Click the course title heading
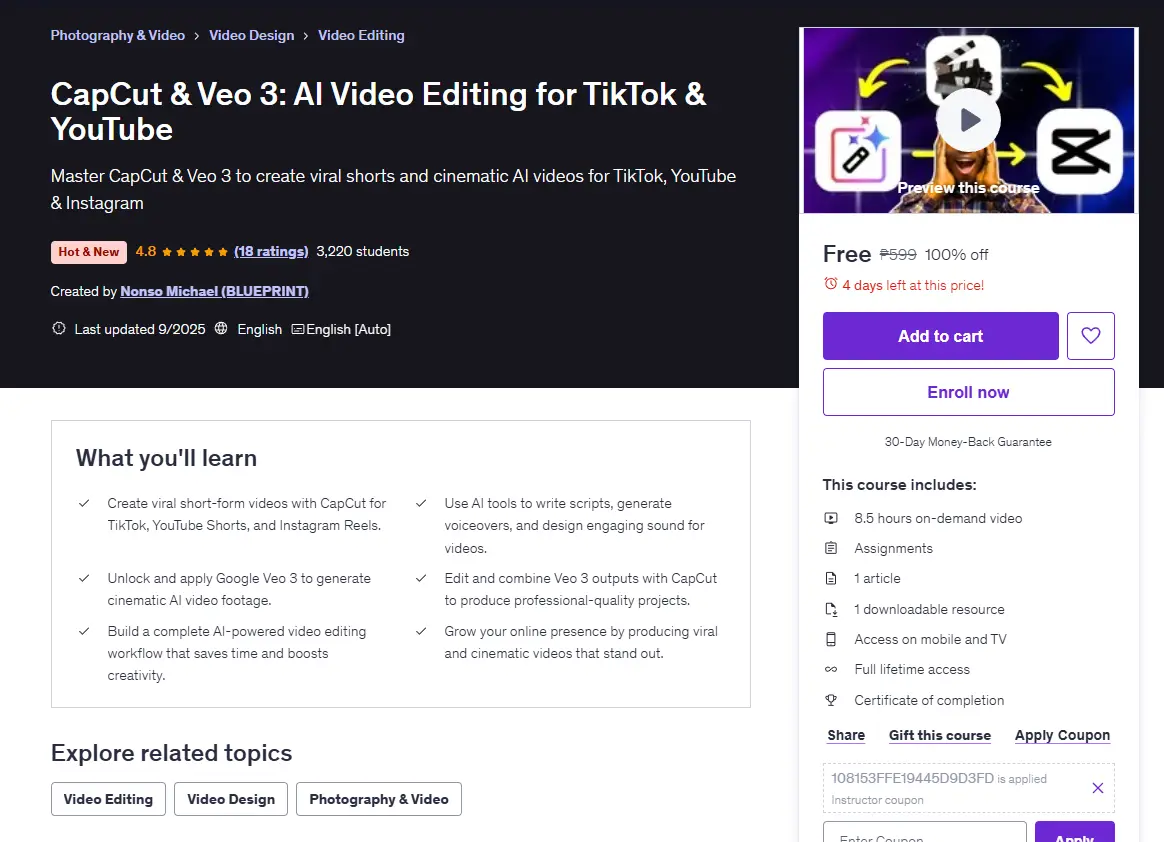The width and height of the screenshot is (1164, 842). [x=378, y=111]
